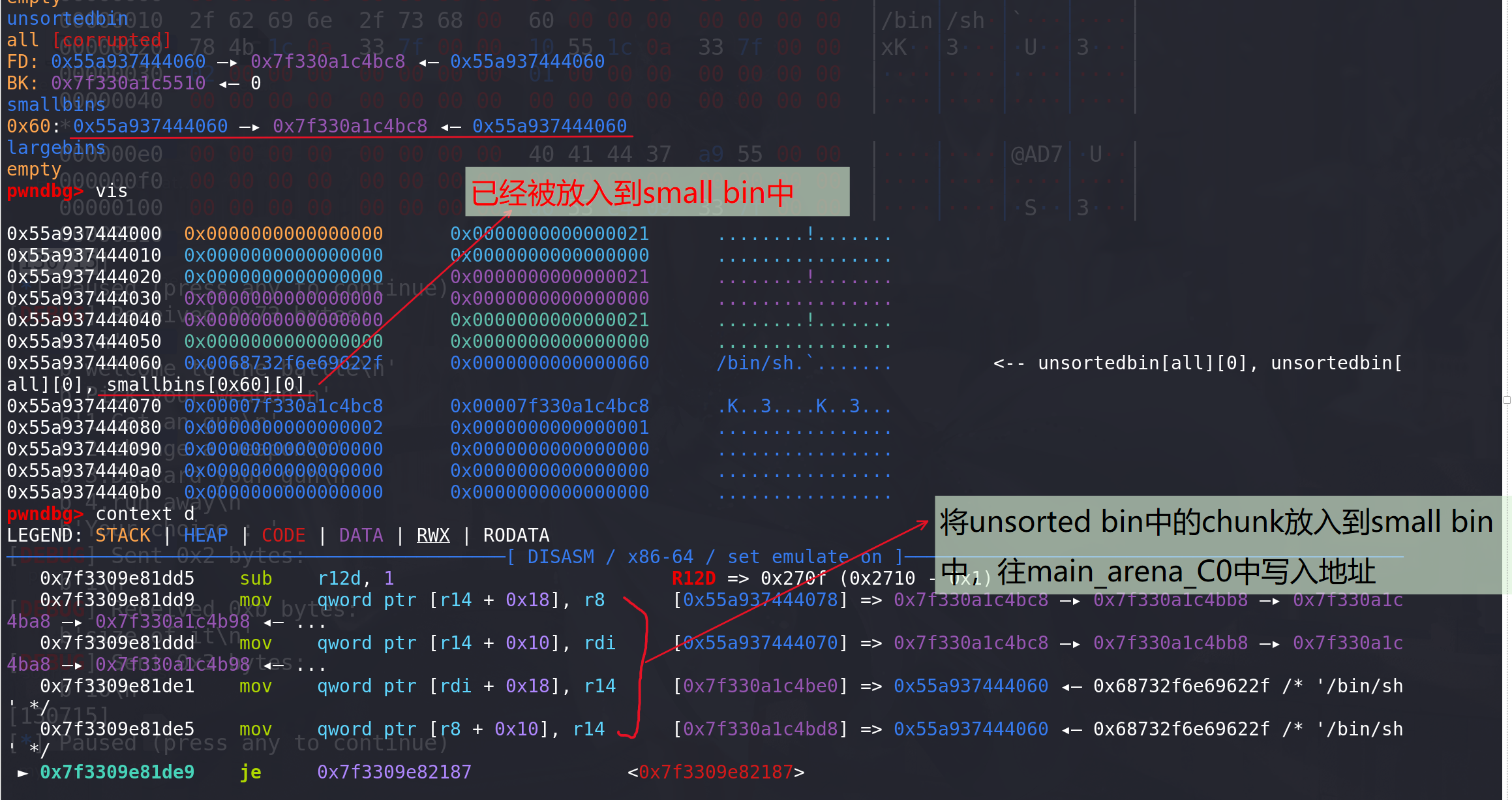Viewport: 1512px width, 800px height.
Task: Click the value 0x0000000000000002
Action: [284, 427]
